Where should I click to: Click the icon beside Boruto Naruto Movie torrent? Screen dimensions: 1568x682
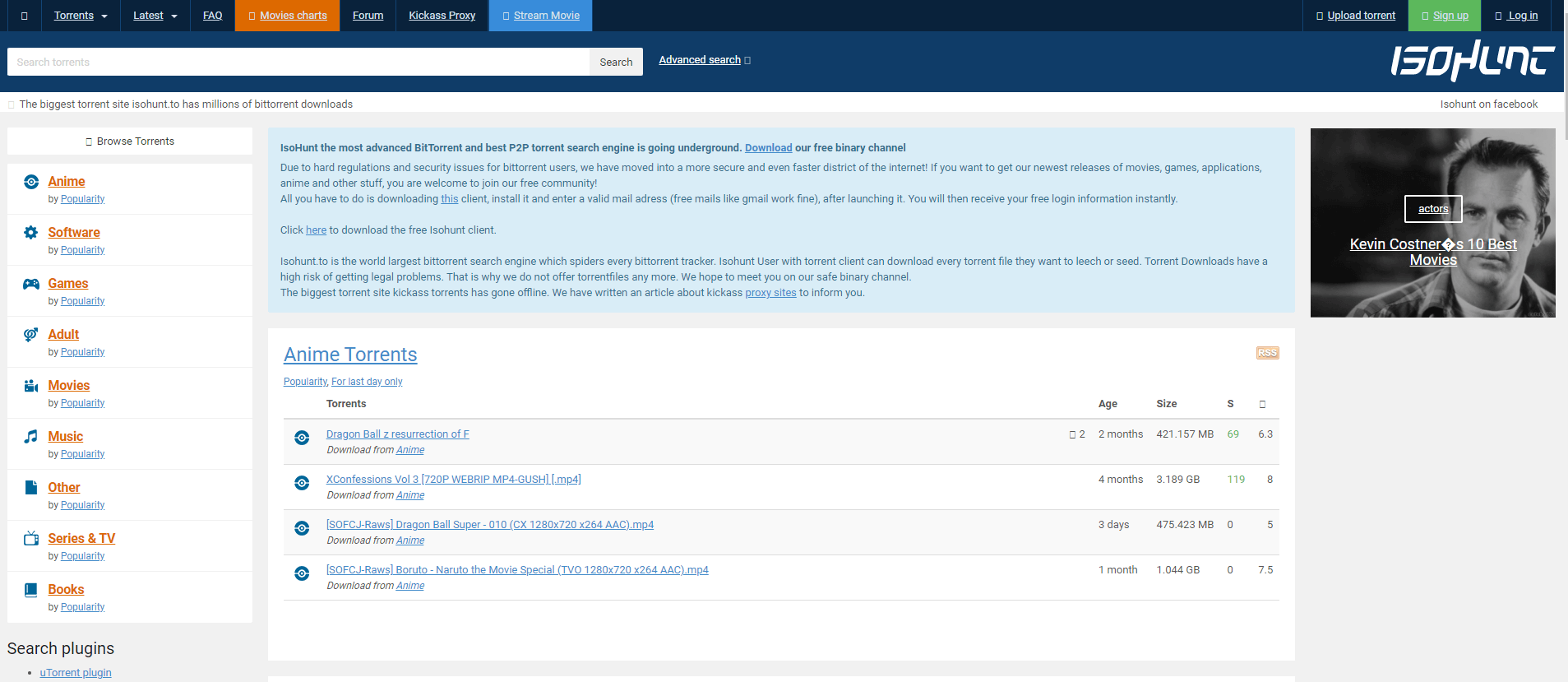coord(302,573)
